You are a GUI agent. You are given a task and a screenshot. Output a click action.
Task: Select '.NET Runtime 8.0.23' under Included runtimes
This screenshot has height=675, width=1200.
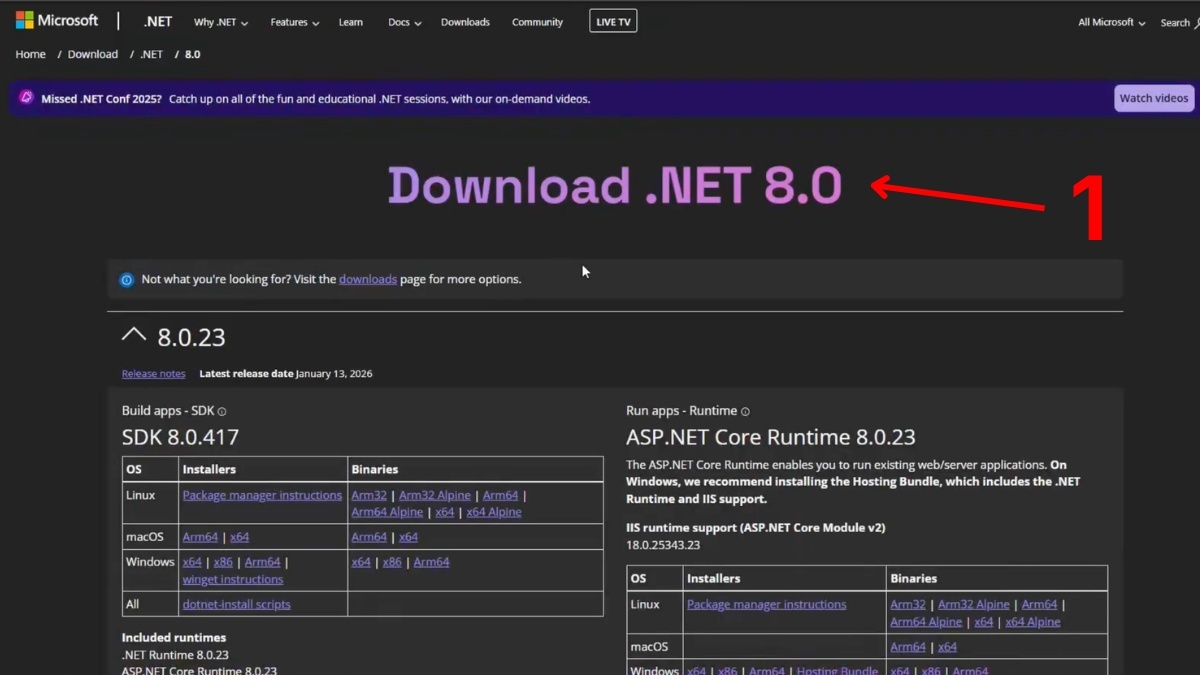tap(175, 655)
